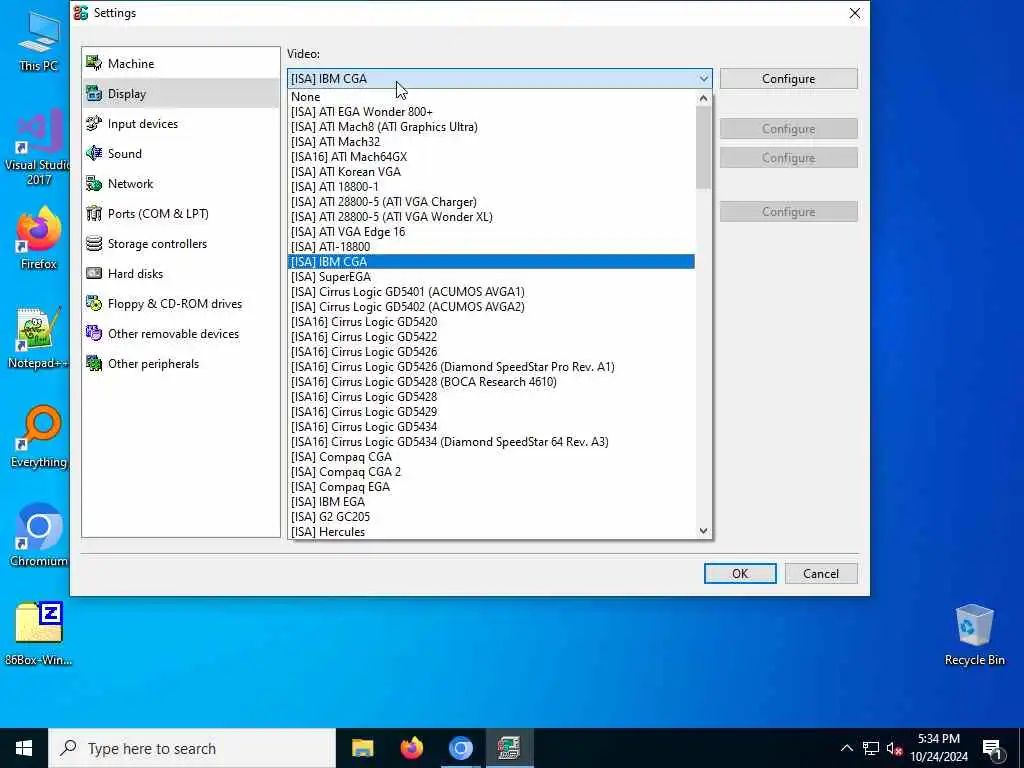Open This PC desktop icon
1024x768 pixels.
click(38, 42)
